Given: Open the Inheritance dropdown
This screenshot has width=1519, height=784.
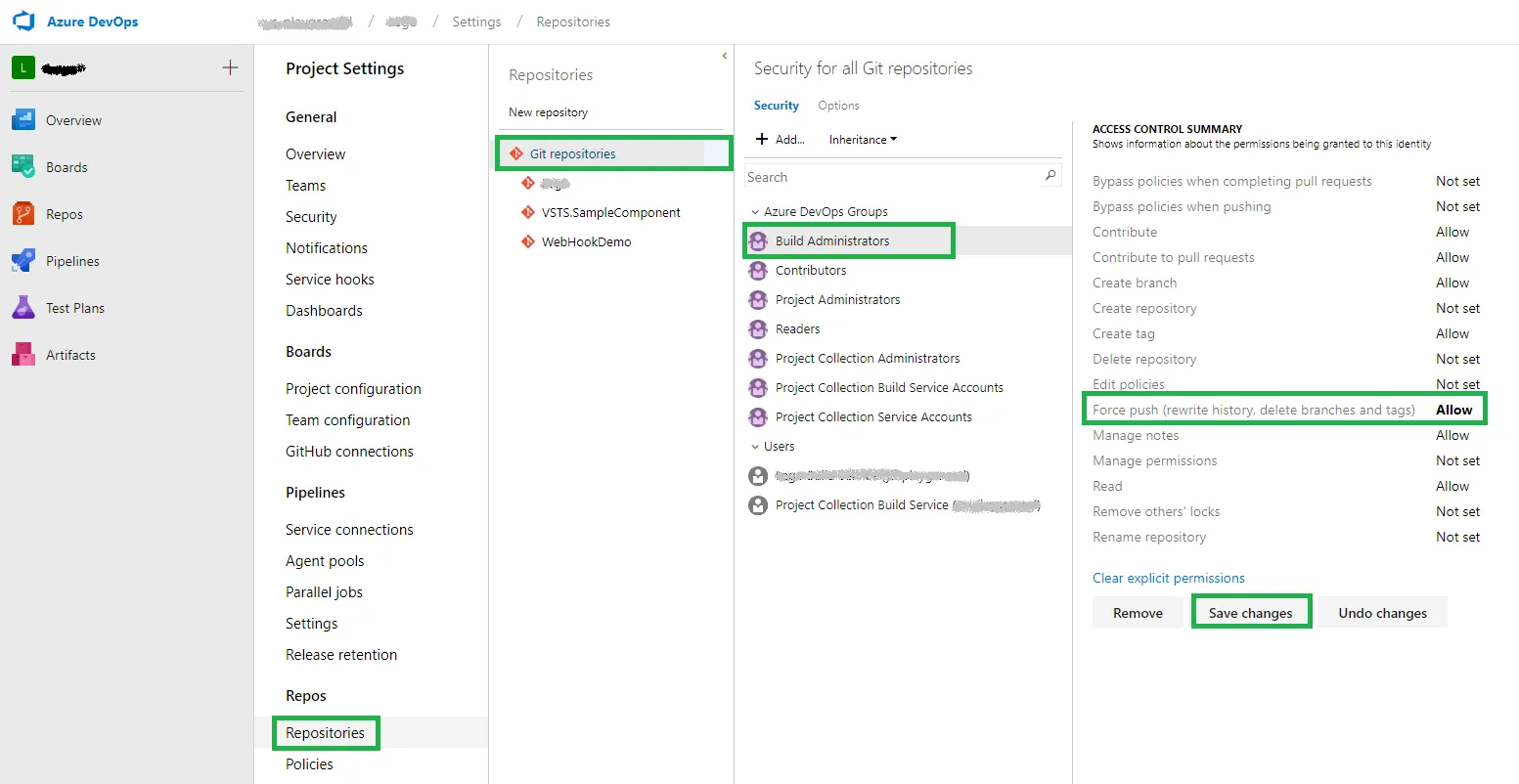Looking at the screenshot, I should (x=863, y=140).
